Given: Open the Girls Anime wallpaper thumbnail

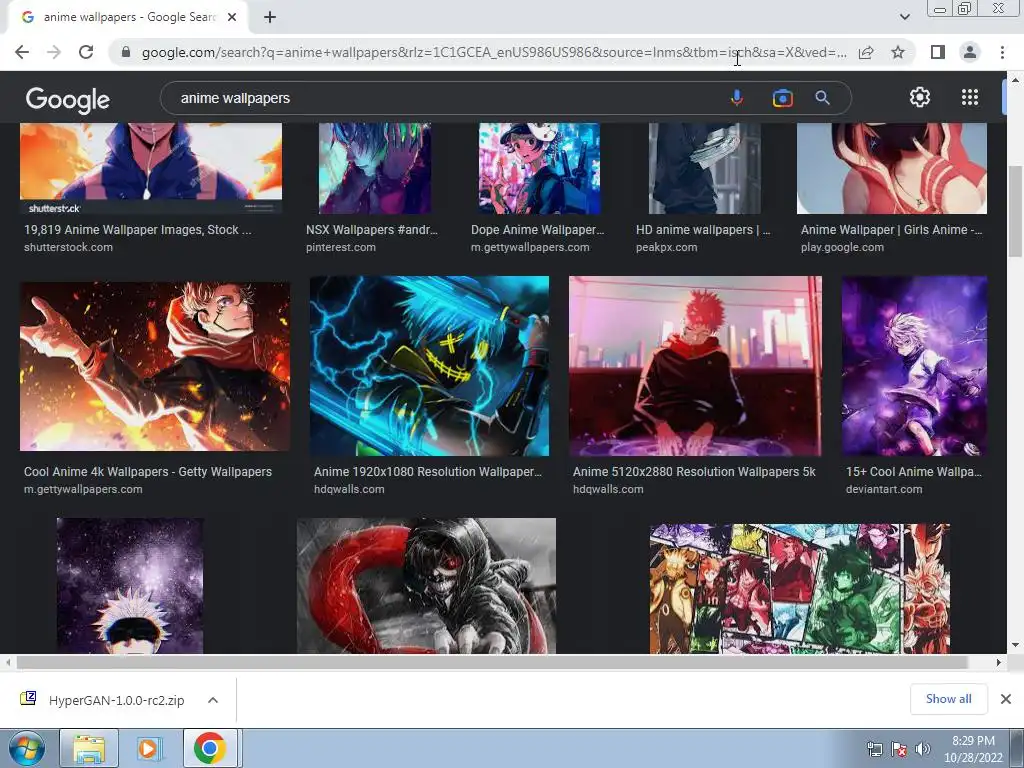Looking at the screenshot, I should (891, 168).
